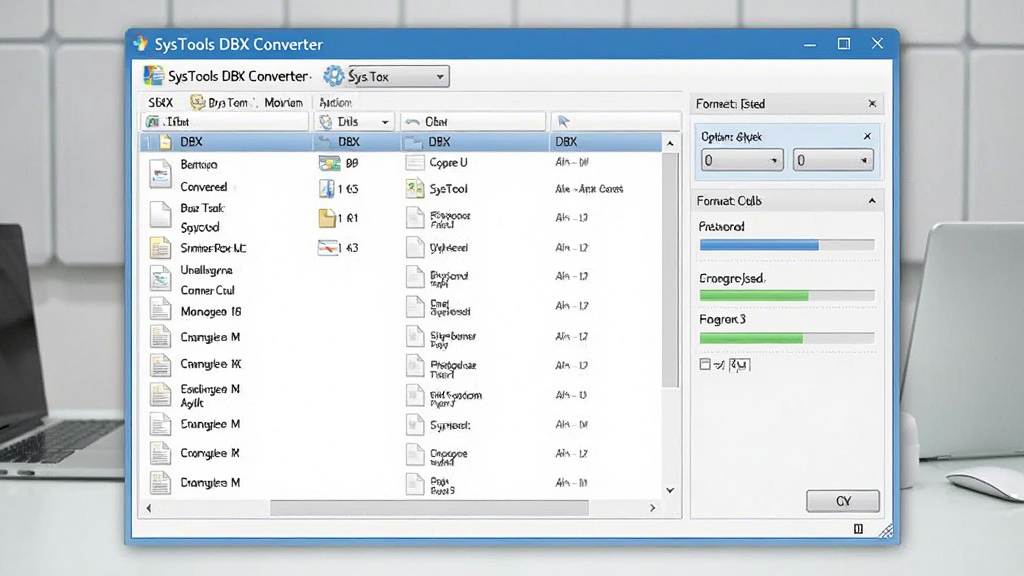
Task: Click the blue gear icon beside Sys Tox
Action: coord(333,76)
